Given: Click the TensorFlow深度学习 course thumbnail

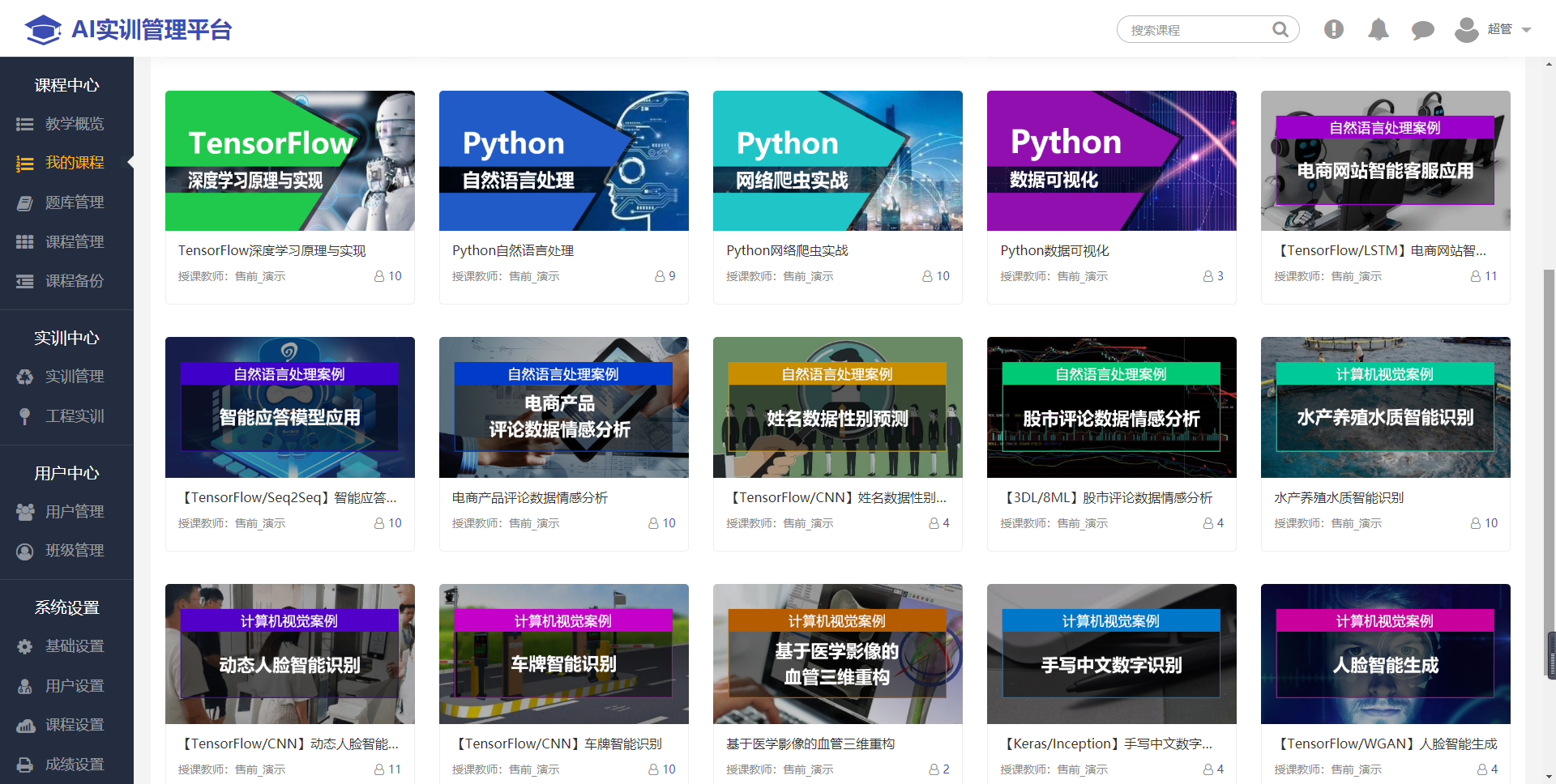Looking at the screenshot, I should pyautogui.click(x=290, y=161).
